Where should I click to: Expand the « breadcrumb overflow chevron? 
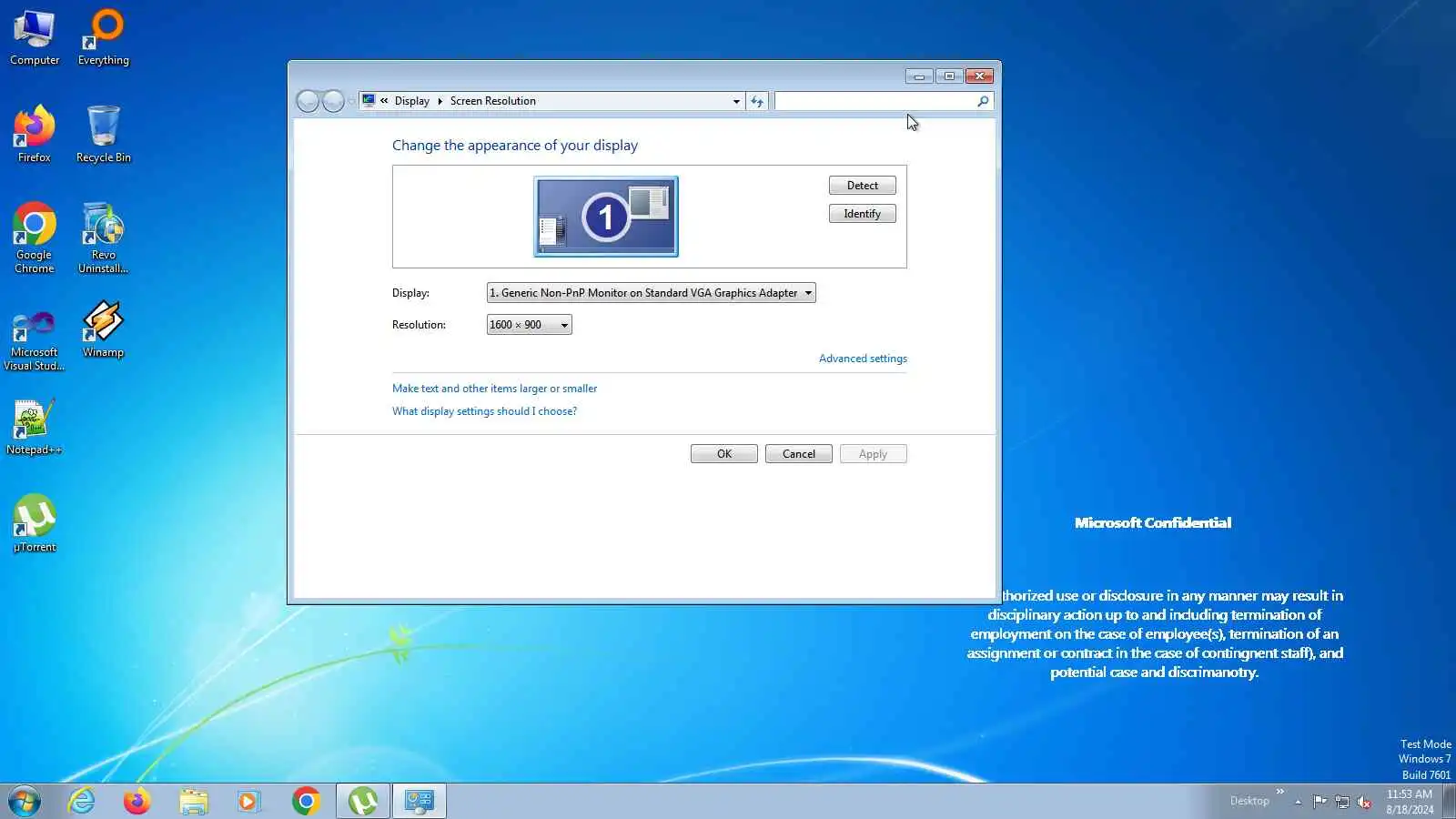384,101
